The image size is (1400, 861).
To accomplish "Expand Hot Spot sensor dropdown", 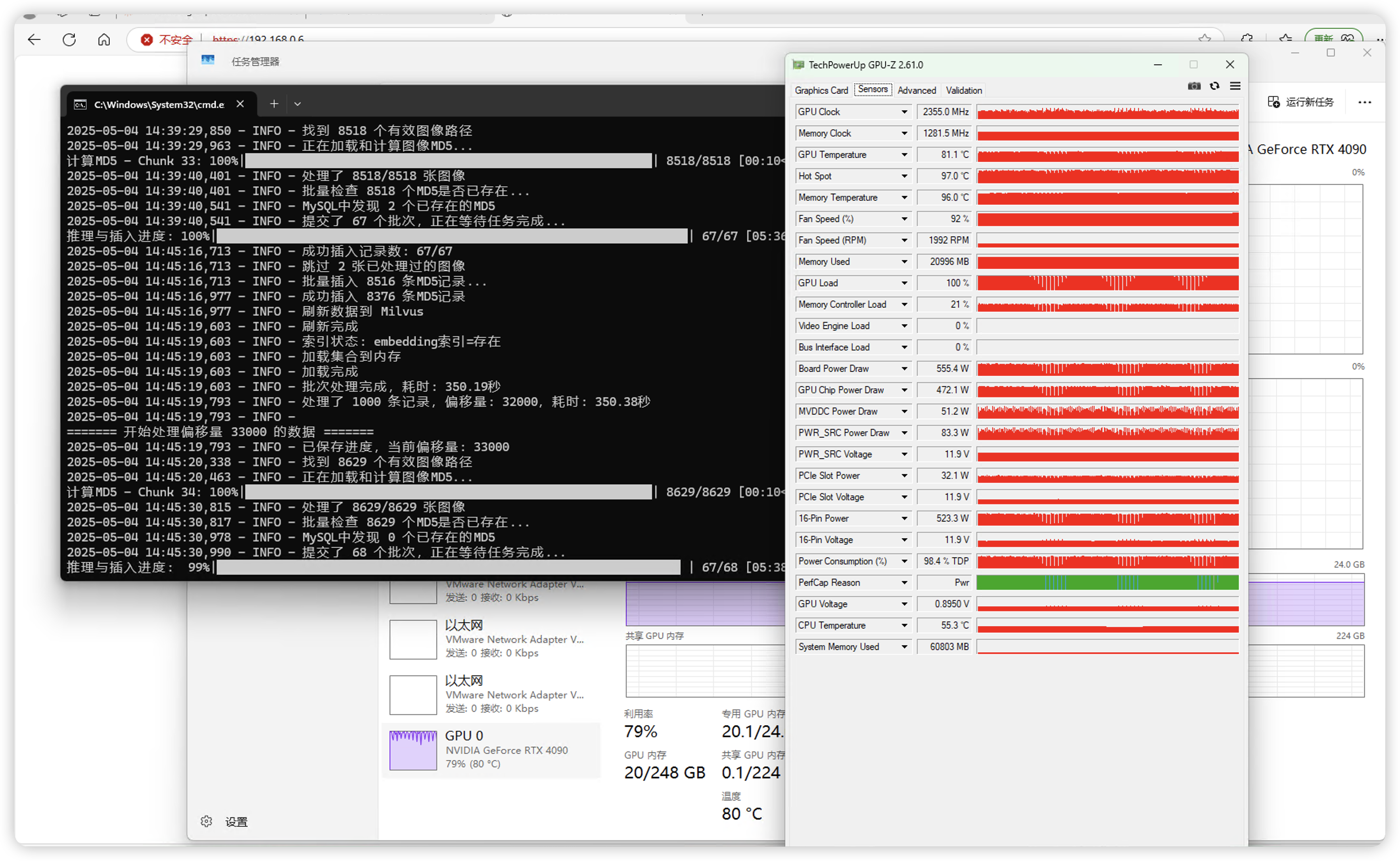I will pyautogui.click(x=904, y=176).
